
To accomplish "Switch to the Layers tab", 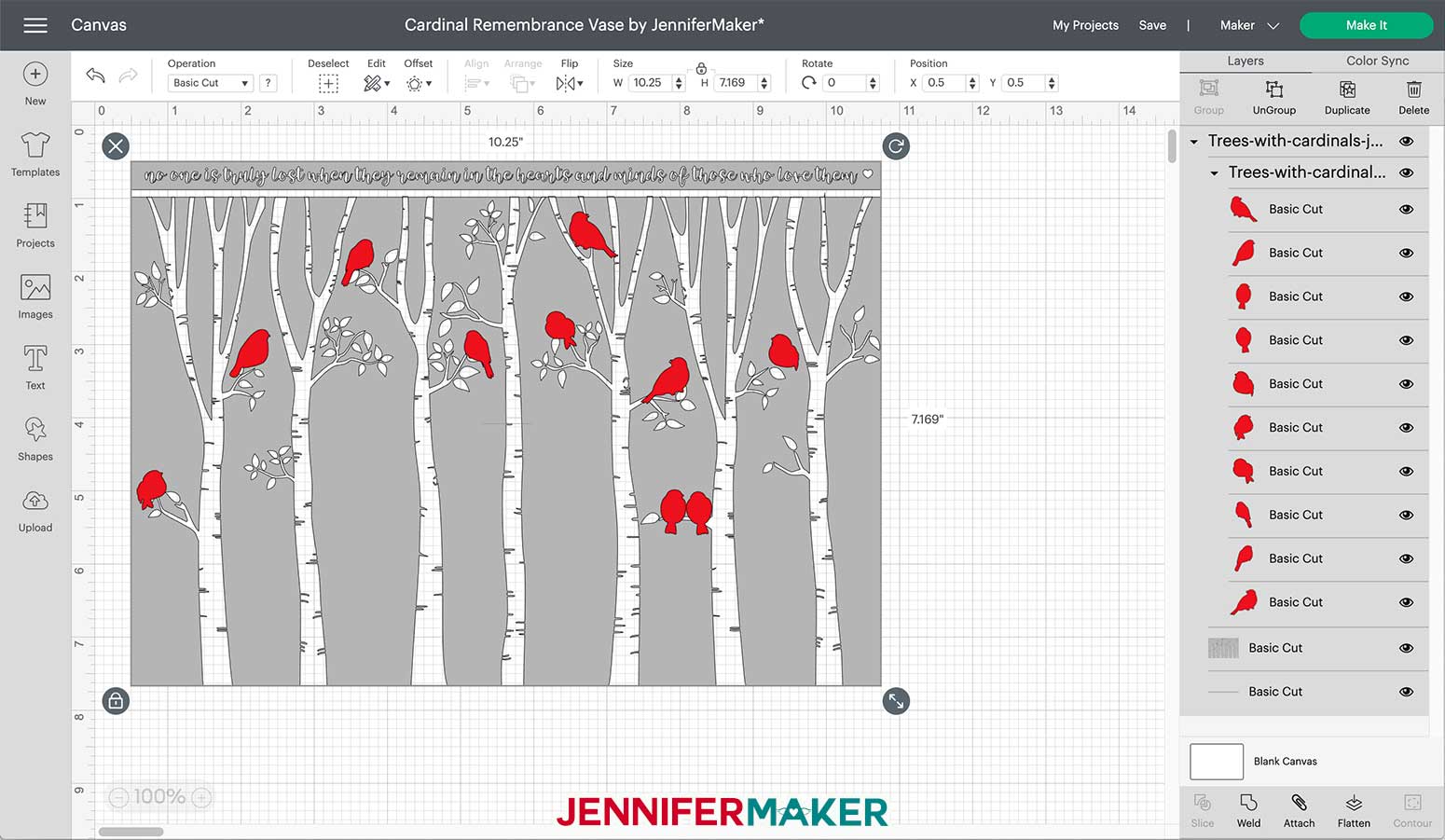I will click(1245, 61).
